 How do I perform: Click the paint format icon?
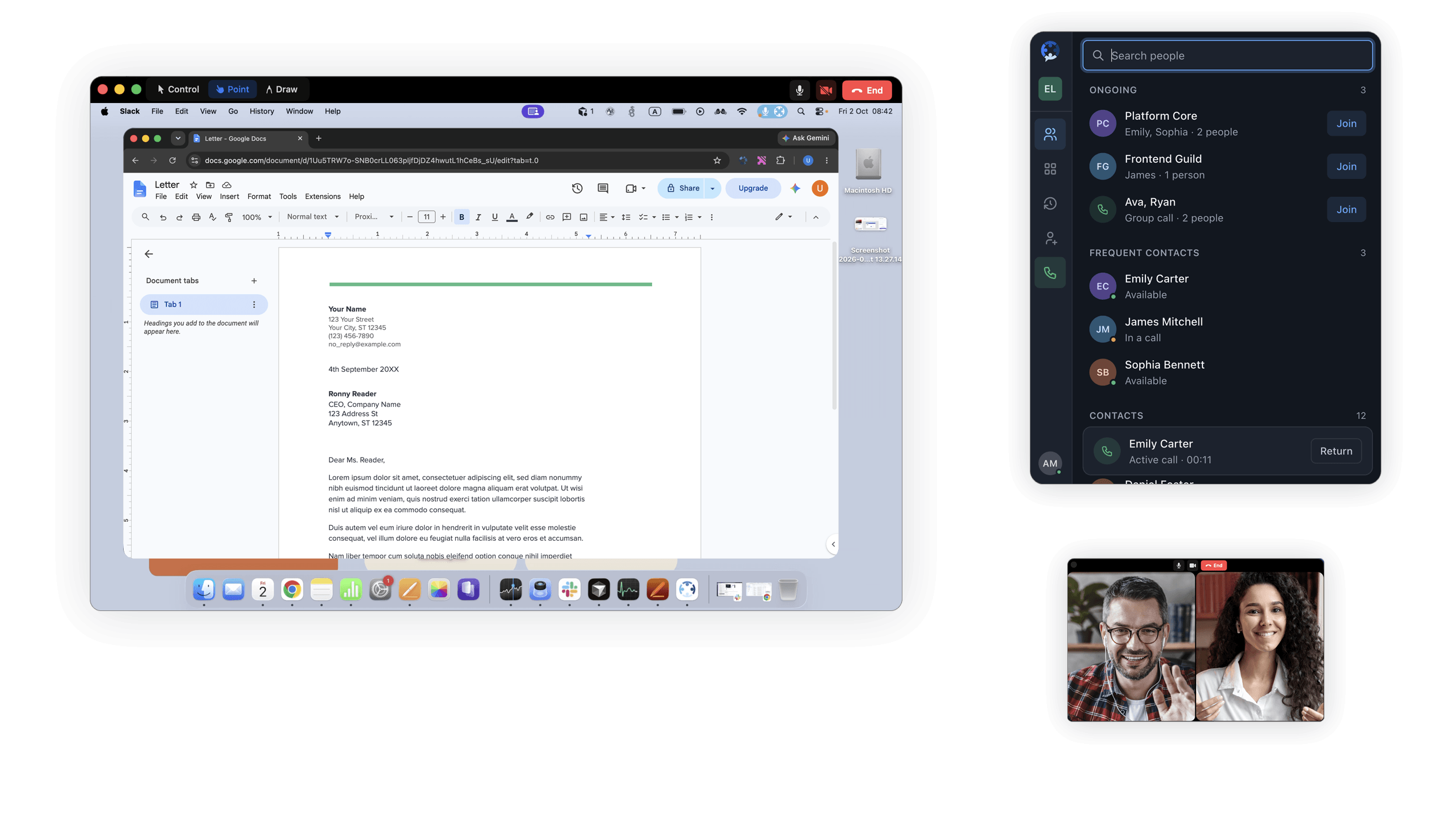pyautogui.click(x=229, y=217)
